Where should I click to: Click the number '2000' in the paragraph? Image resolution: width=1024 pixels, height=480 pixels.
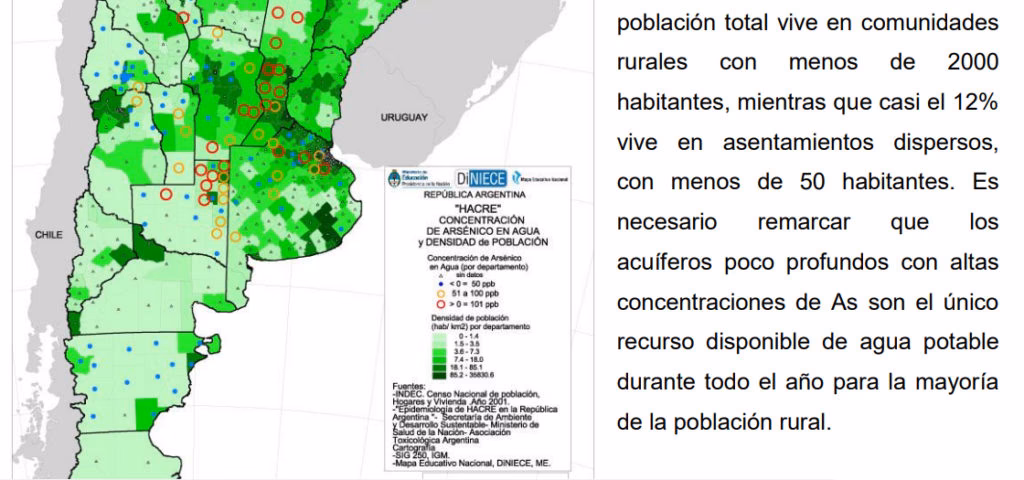click(x=972, y=63)
